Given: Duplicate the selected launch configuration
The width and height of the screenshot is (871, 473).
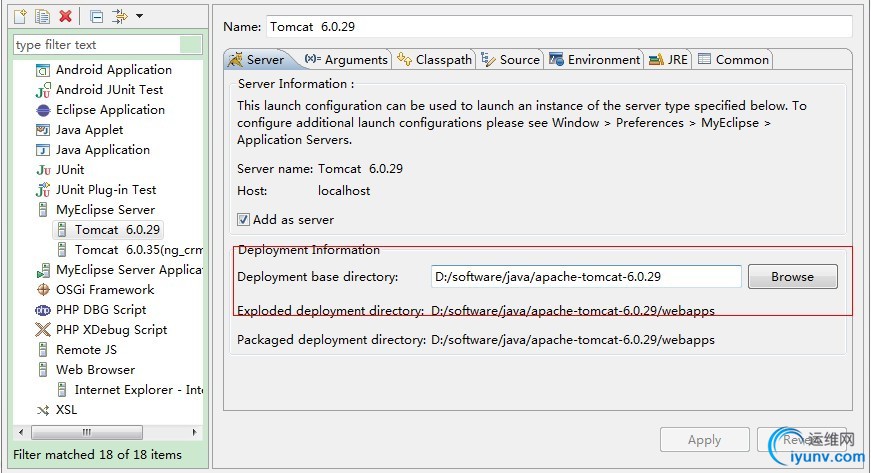Looking at the screenshot, I should point(42,16).
